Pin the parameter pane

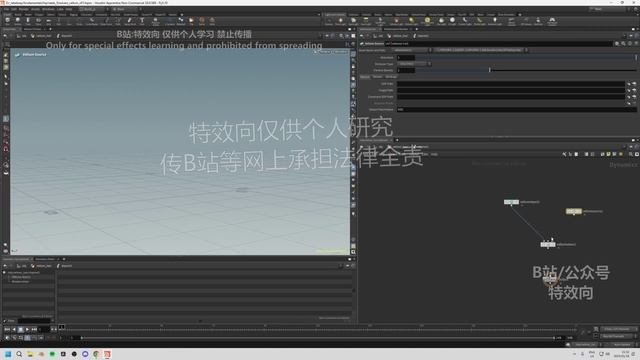tap(631, 36)
